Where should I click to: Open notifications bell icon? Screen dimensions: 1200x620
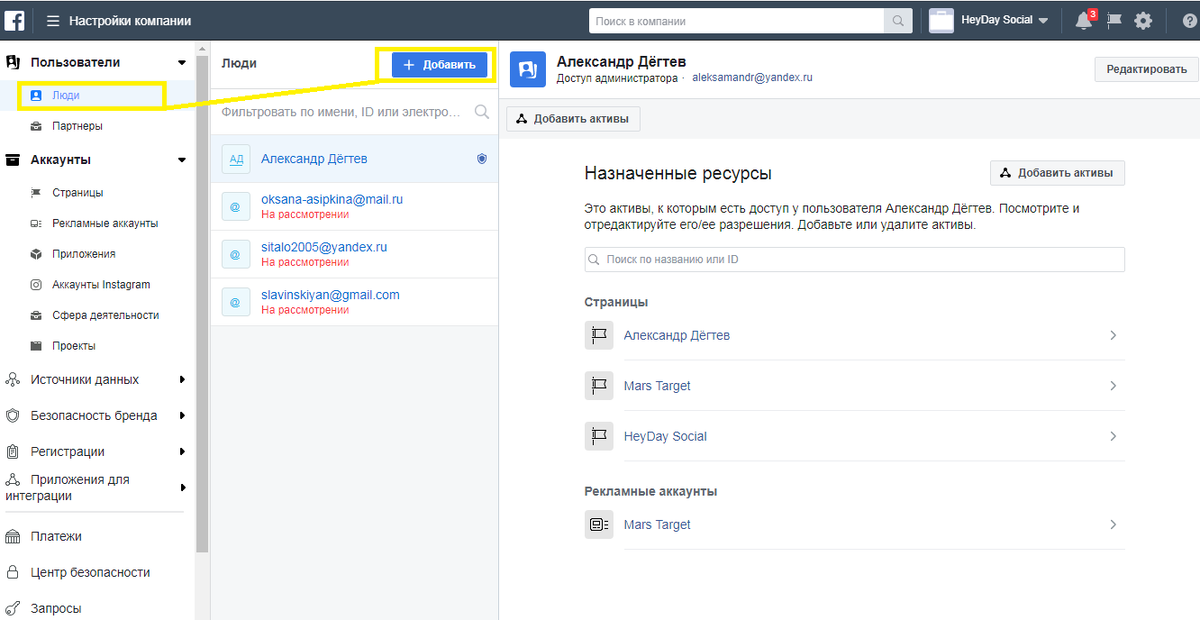coord(1084,21)
